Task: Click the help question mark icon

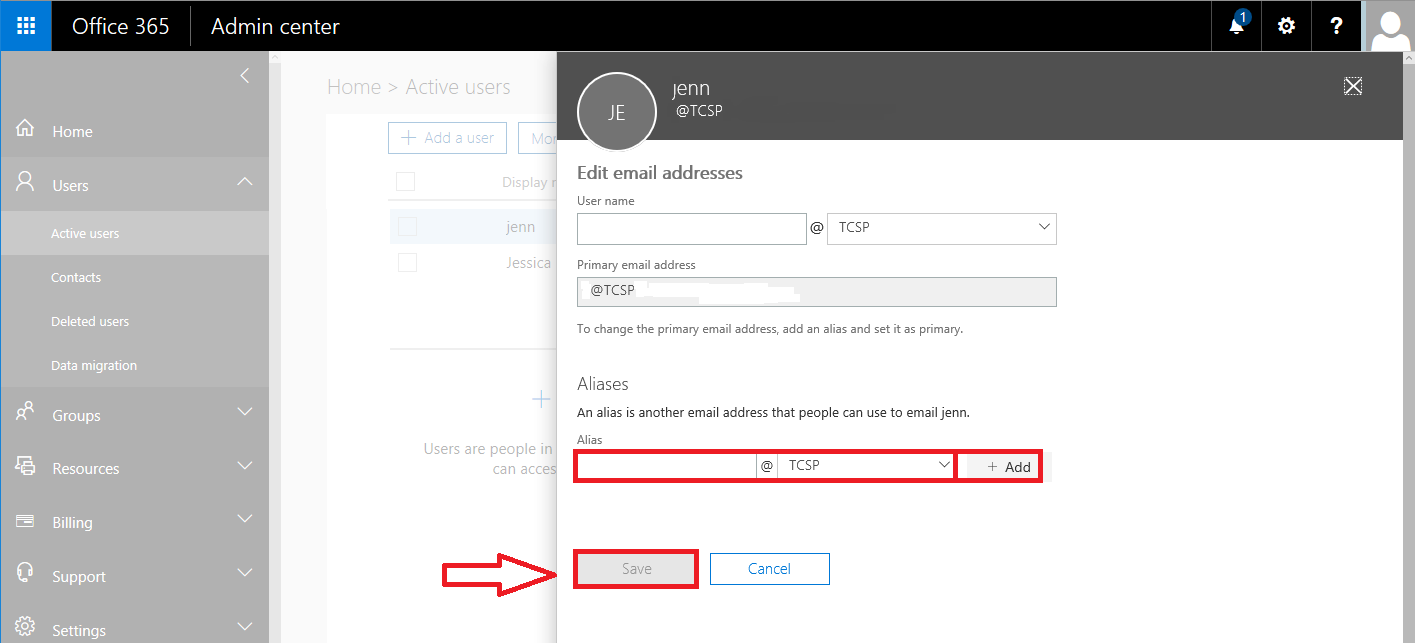Action: 1336,26
